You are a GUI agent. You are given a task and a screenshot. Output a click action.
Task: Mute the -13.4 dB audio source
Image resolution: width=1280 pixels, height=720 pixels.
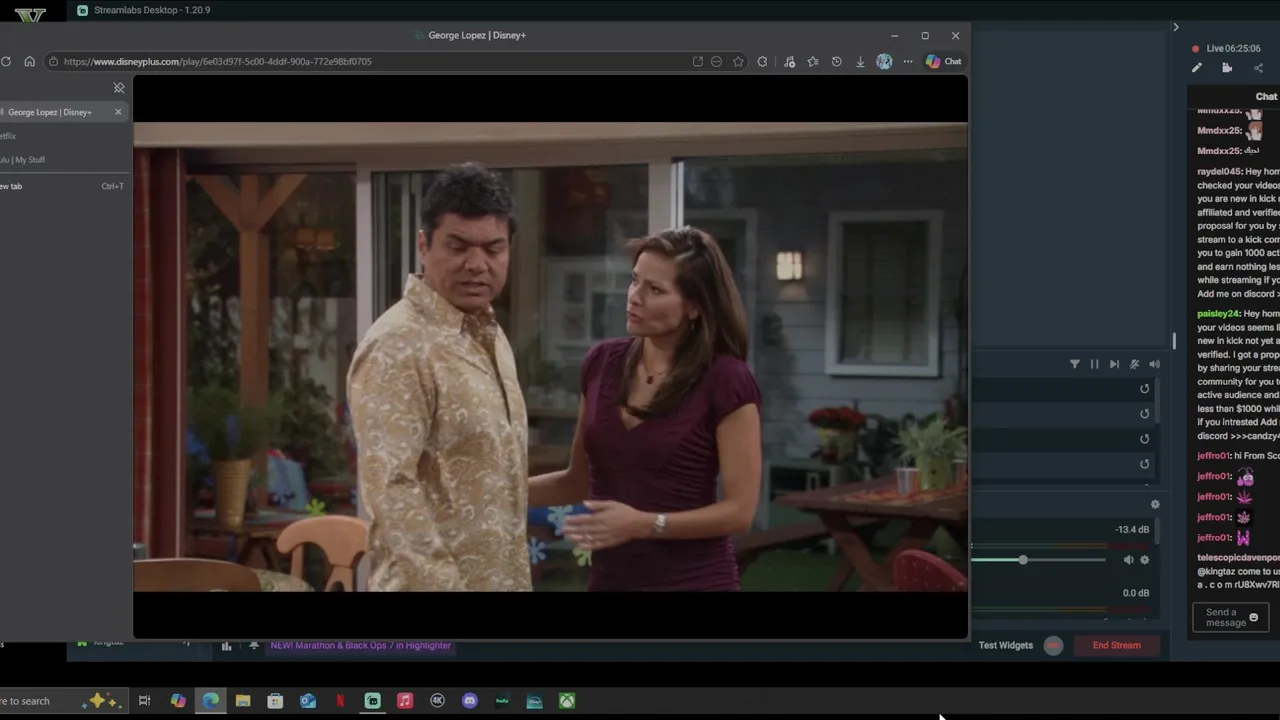pyautogui.click(x=1128, y=560)
